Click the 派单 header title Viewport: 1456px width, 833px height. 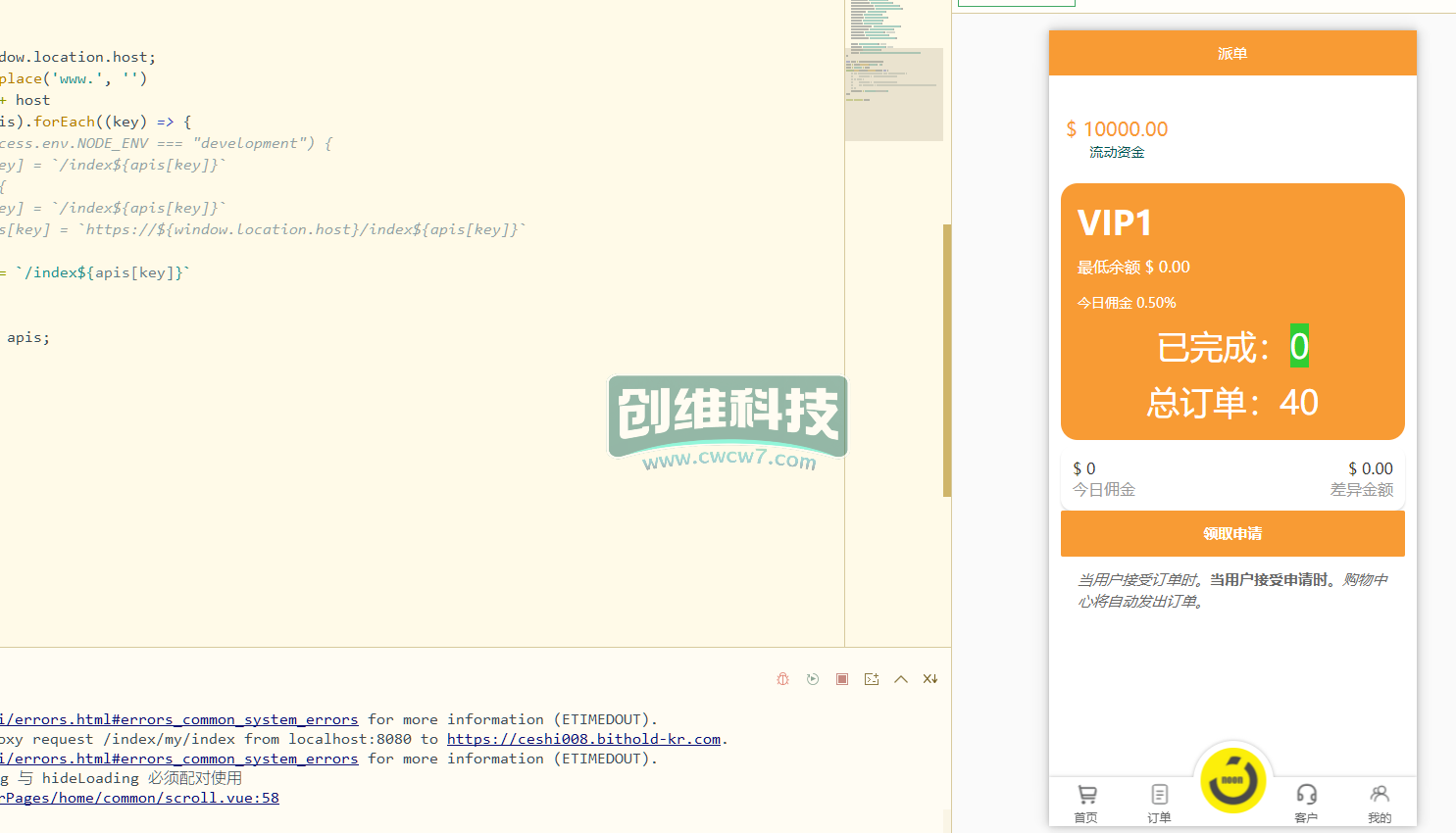coord(1232,54)
